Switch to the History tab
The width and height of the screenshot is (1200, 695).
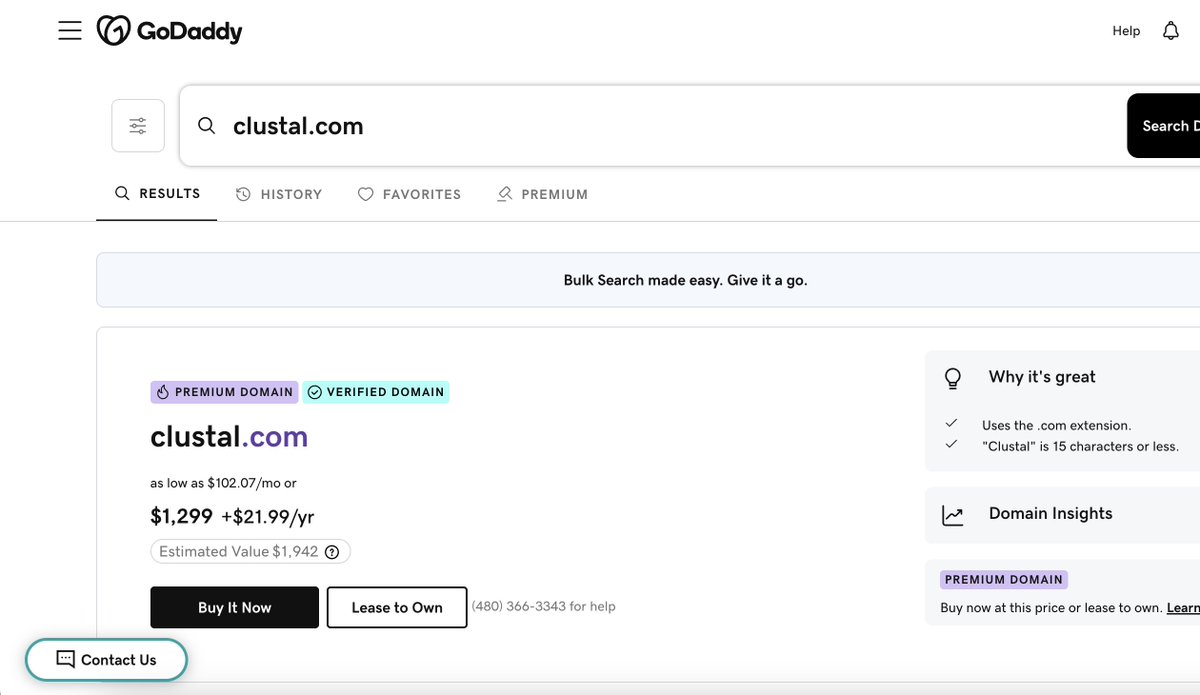pos(279,194)
